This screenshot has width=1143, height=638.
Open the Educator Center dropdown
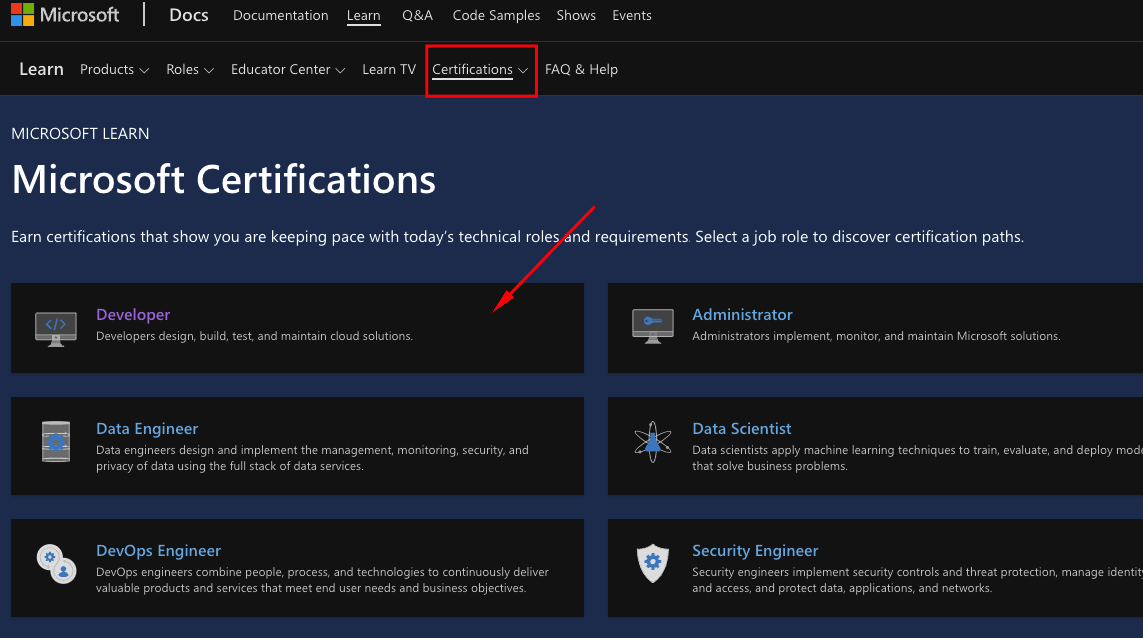288,69
